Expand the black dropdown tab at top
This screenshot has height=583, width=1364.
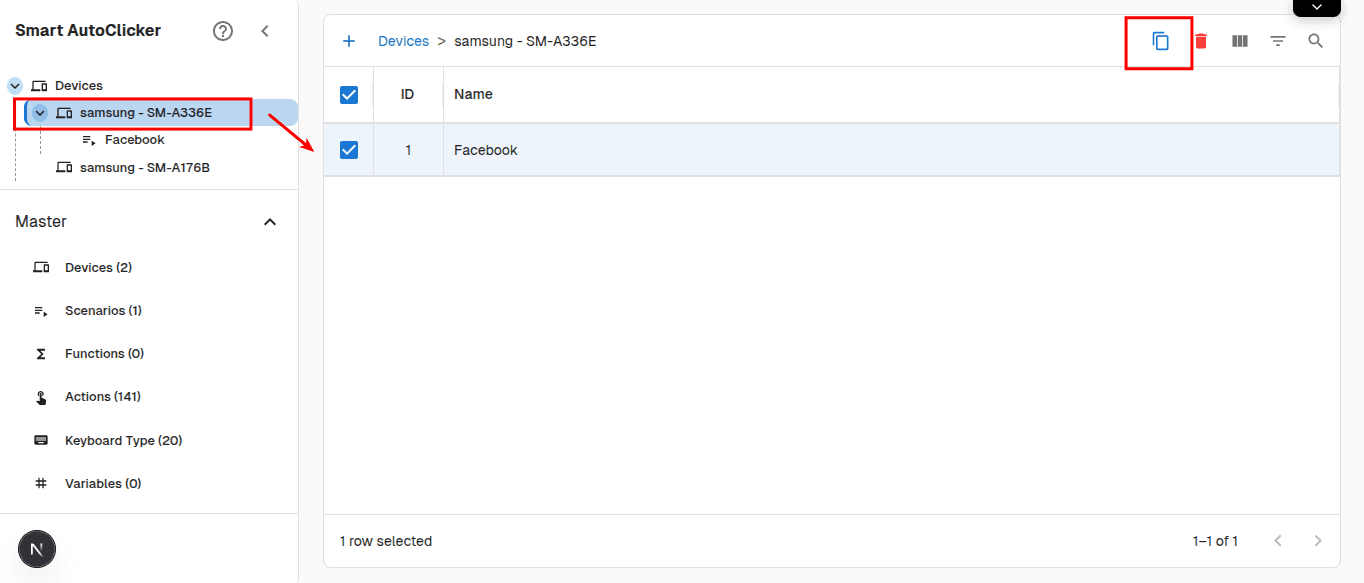point(1316,8)
